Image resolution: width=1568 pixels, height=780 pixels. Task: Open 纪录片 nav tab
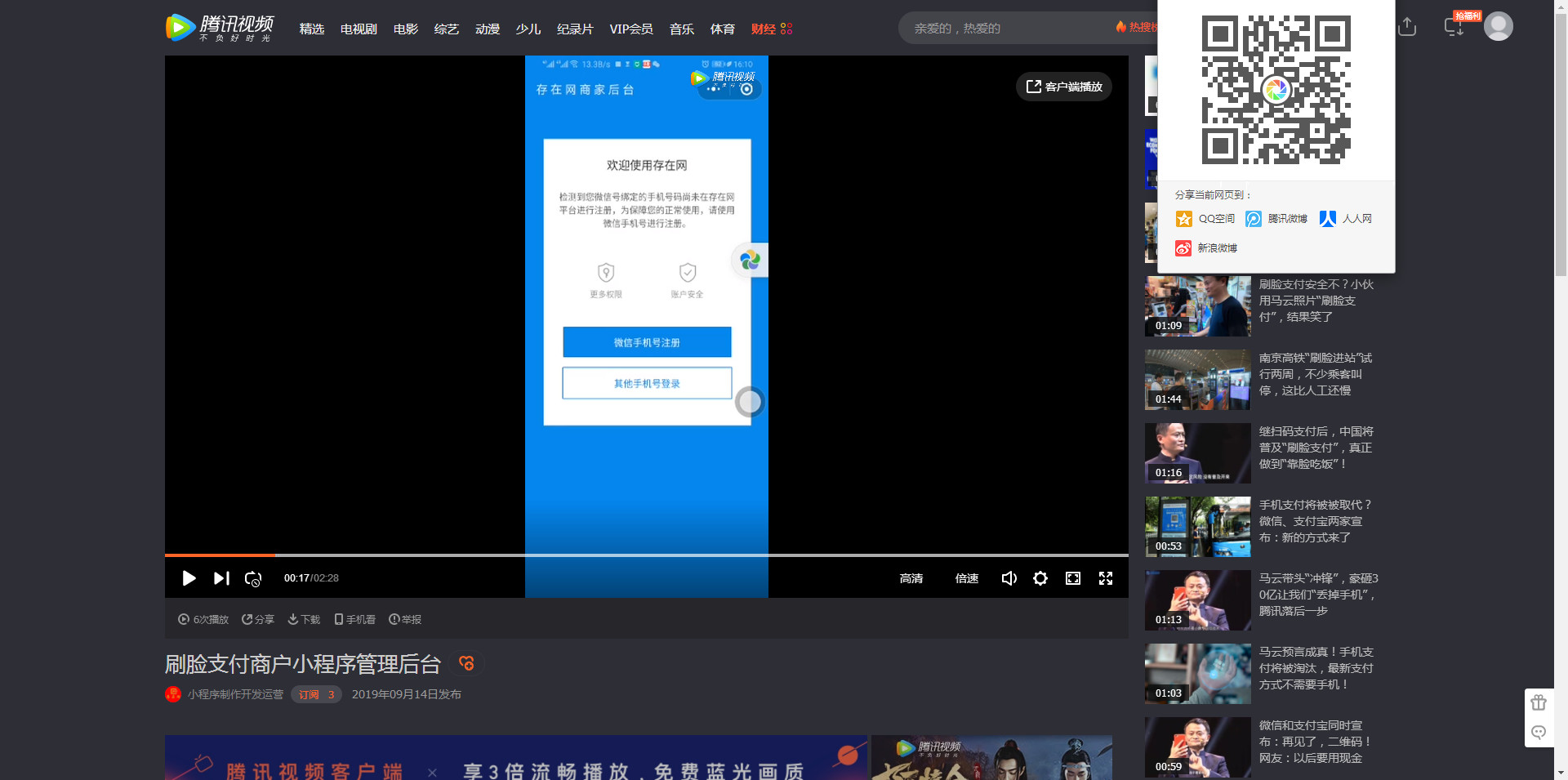[575, 29]
